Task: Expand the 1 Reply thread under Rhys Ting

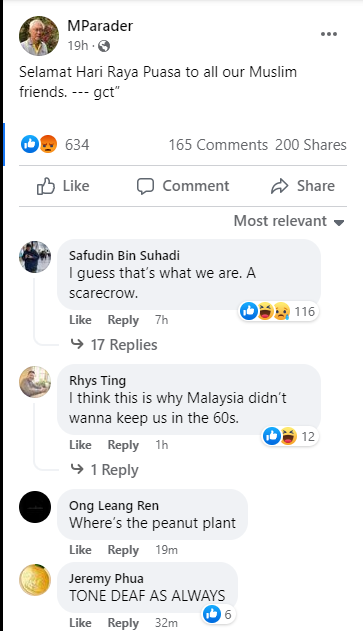Action: (x=105, y=470)
